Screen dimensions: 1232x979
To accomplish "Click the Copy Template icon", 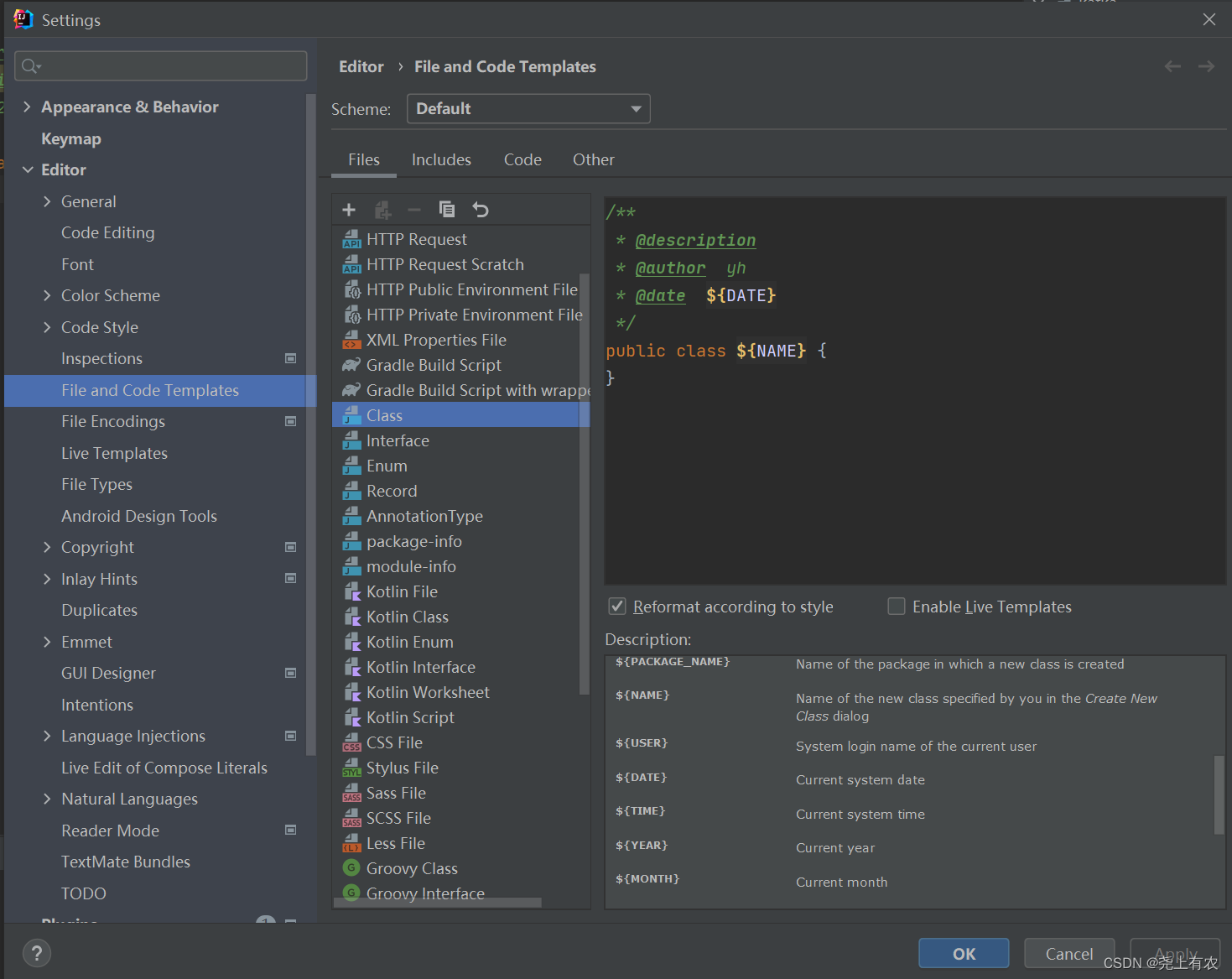I will (447, 210).
